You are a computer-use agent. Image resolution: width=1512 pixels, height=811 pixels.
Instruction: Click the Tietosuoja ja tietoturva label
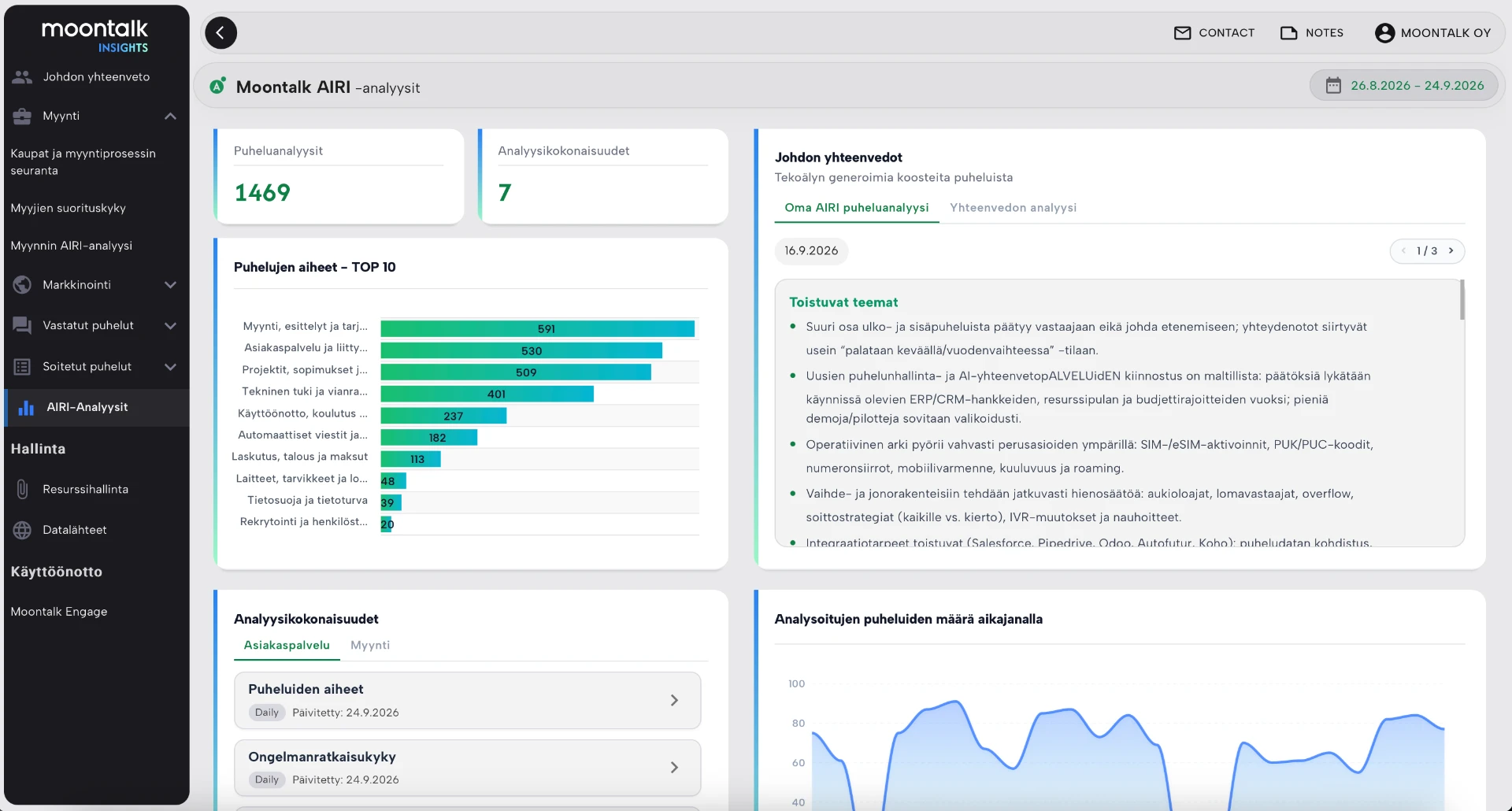point(307,501)
